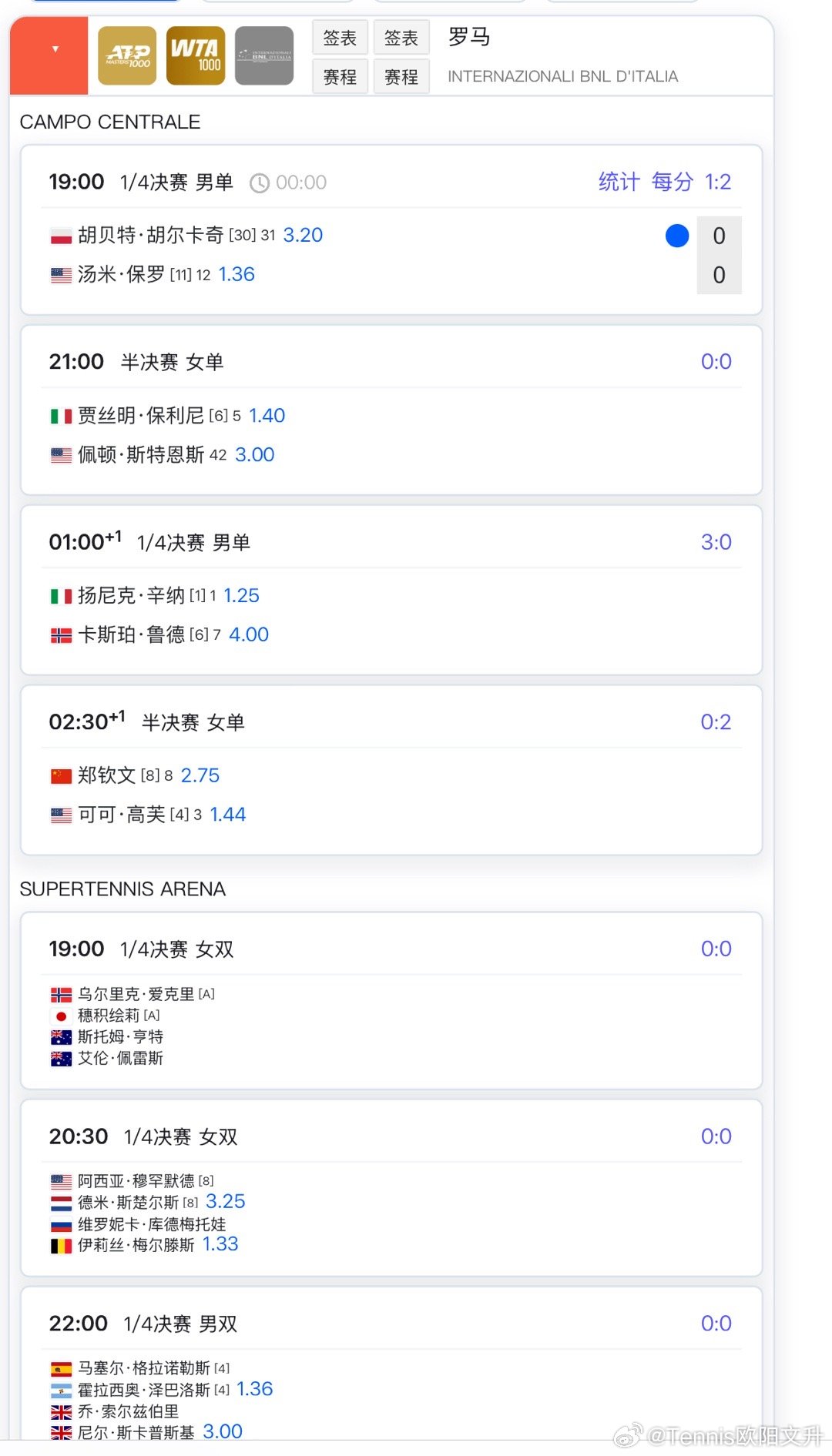The height and width of the screenshot is (1456, 832).
Task: Click the 1:2 head-to-head score link
Action: (x=718, y=182)
